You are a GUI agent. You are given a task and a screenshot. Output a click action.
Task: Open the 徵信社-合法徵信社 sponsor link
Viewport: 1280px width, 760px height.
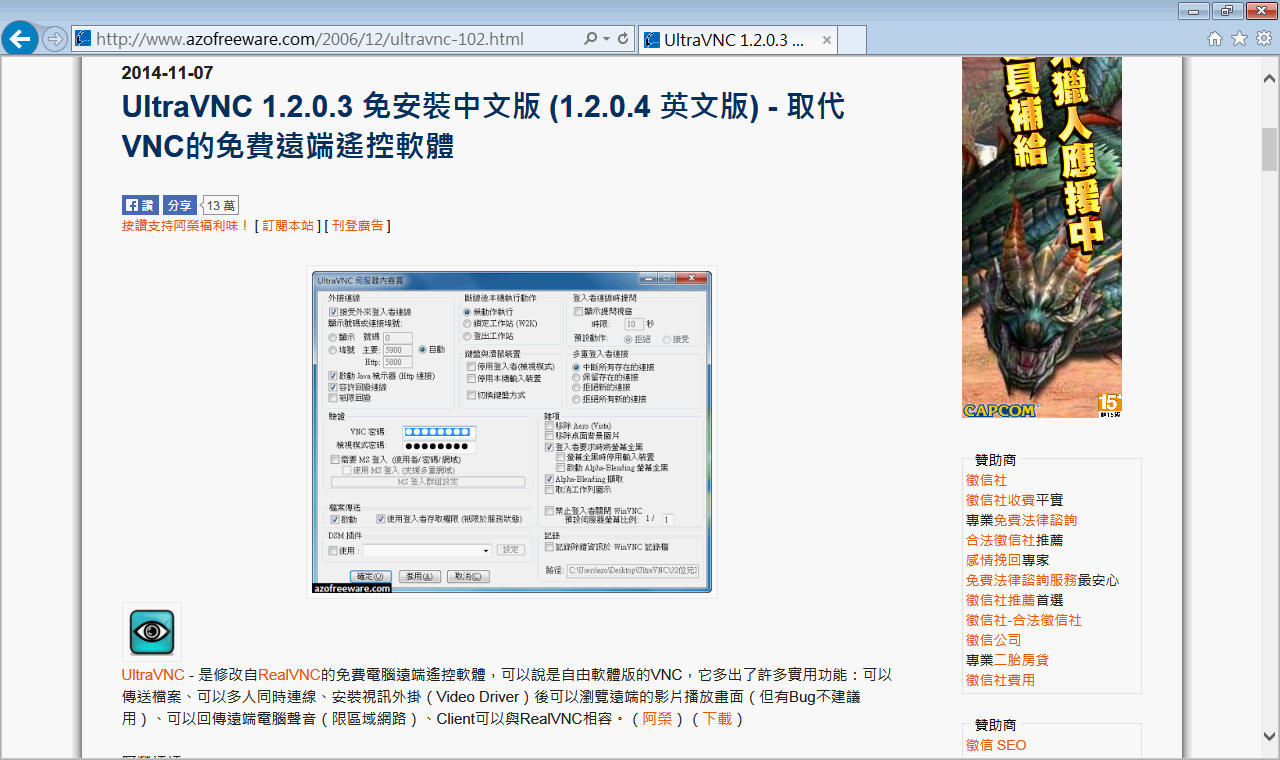pyautogui.click(x=1024, y=620)
